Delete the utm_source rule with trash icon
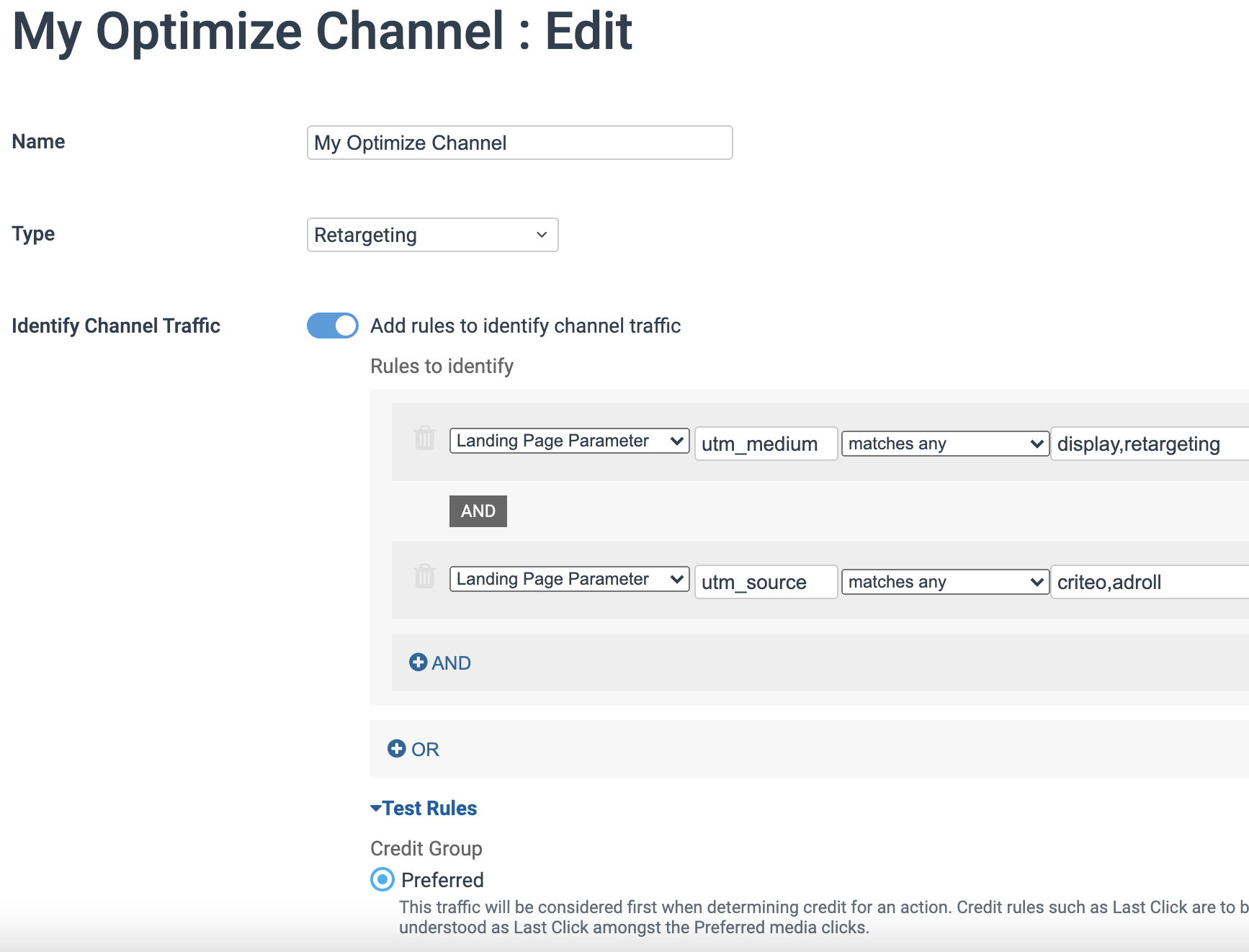The height and width of the screenshot is (952, 1249). (425, 575)
